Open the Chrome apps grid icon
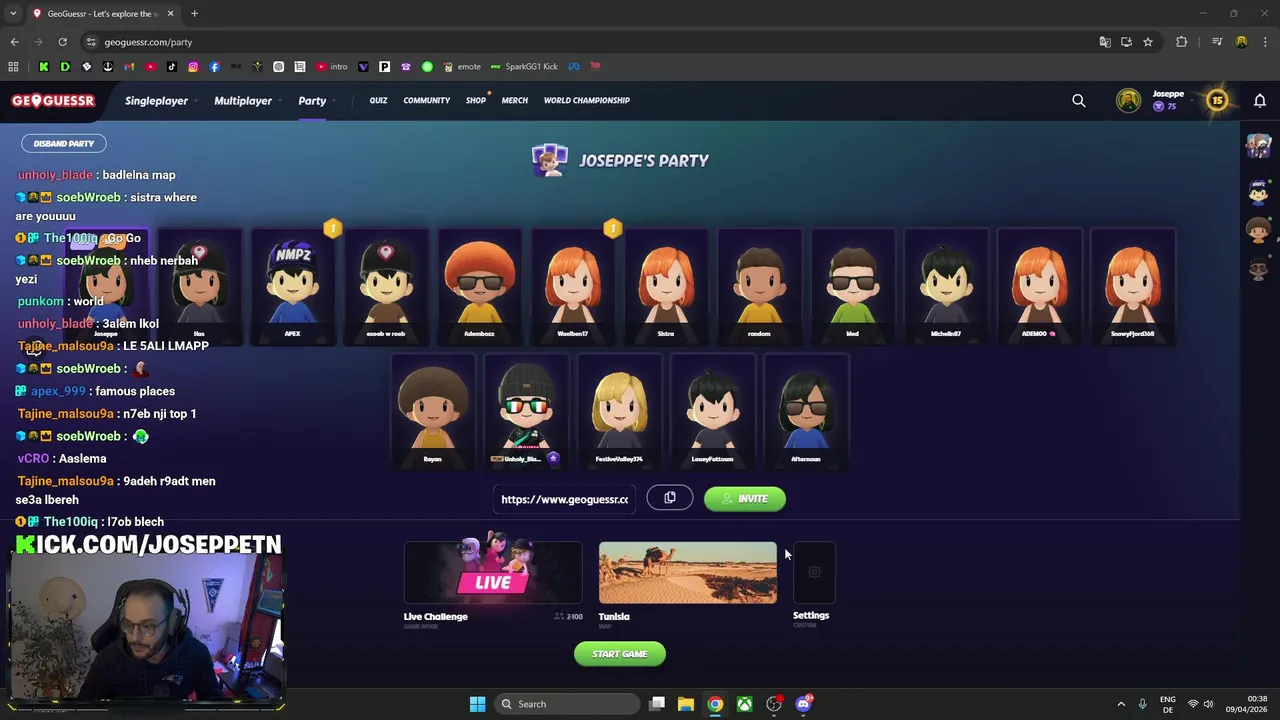This screenshot has width=1280, height=720. point(13,66)
